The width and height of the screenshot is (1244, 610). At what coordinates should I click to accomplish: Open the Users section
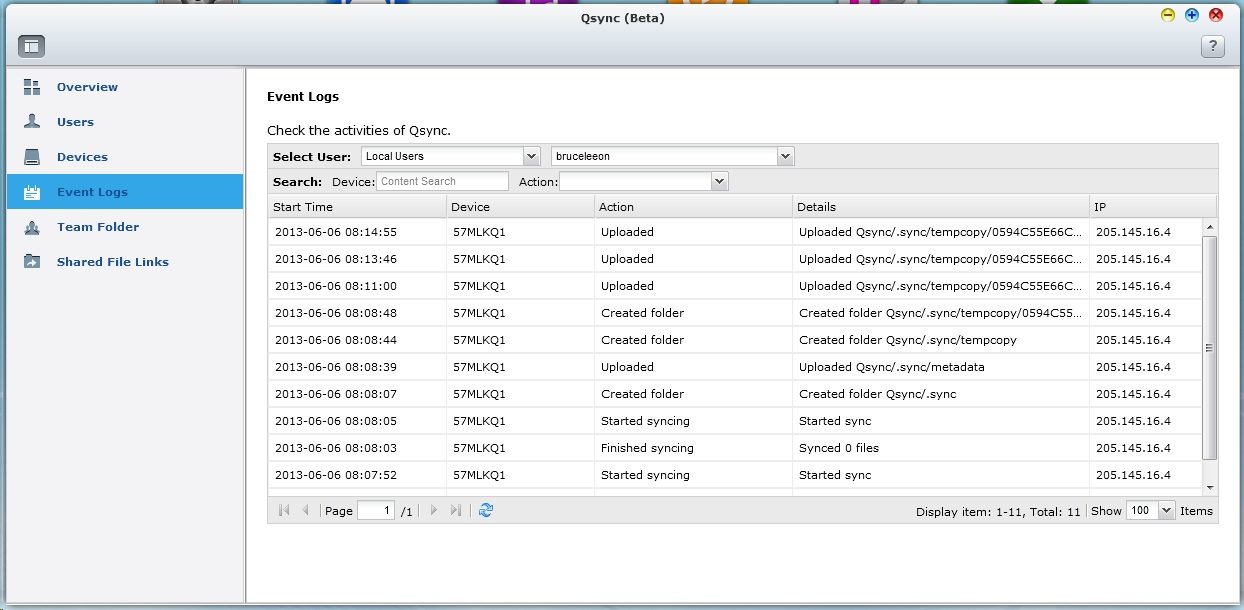click(125, 122)
